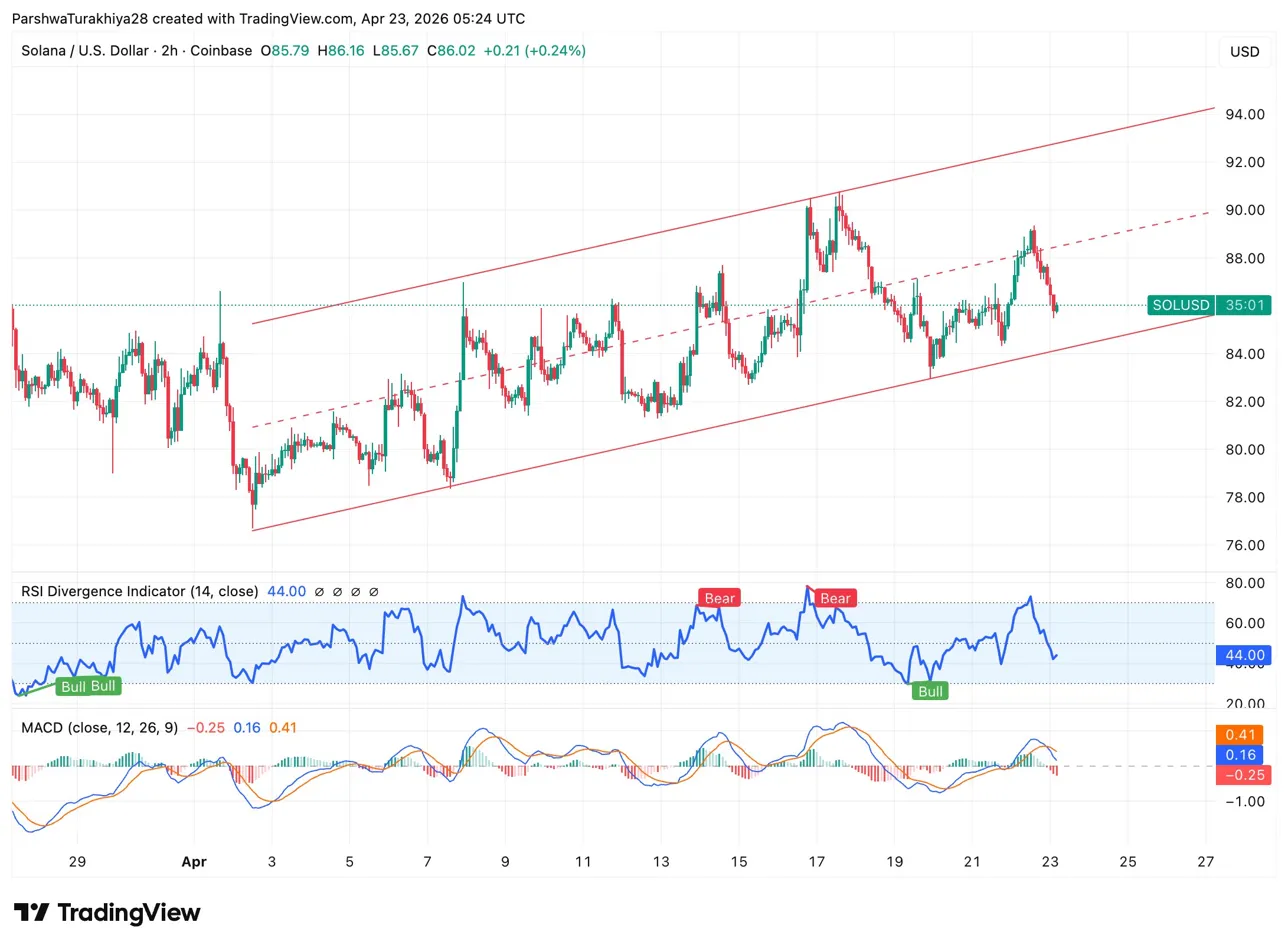1288x948 pixels.
Task: Hide the RSI Divergence Indicator via its eye icon
Action: pyautogui.click(x=320, y=591)
